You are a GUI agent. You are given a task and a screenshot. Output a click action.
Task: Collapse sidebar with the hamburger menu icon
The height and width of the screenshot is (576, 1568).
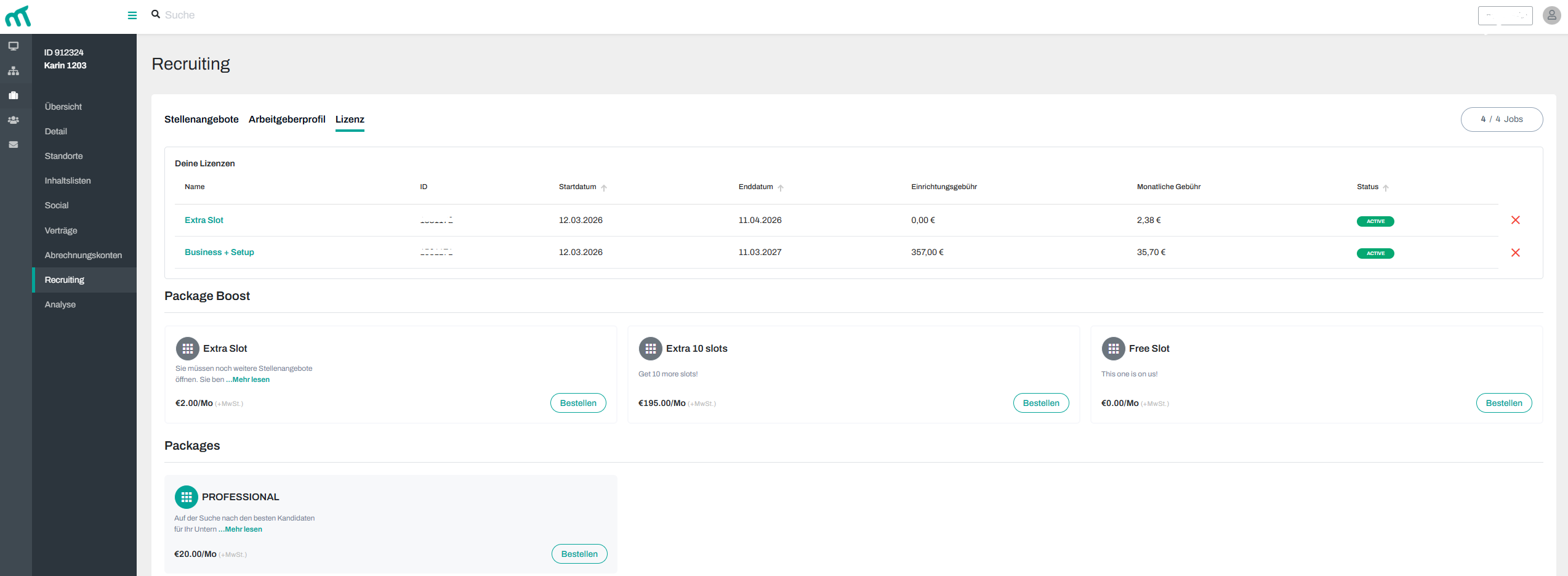tap(132, 15)
